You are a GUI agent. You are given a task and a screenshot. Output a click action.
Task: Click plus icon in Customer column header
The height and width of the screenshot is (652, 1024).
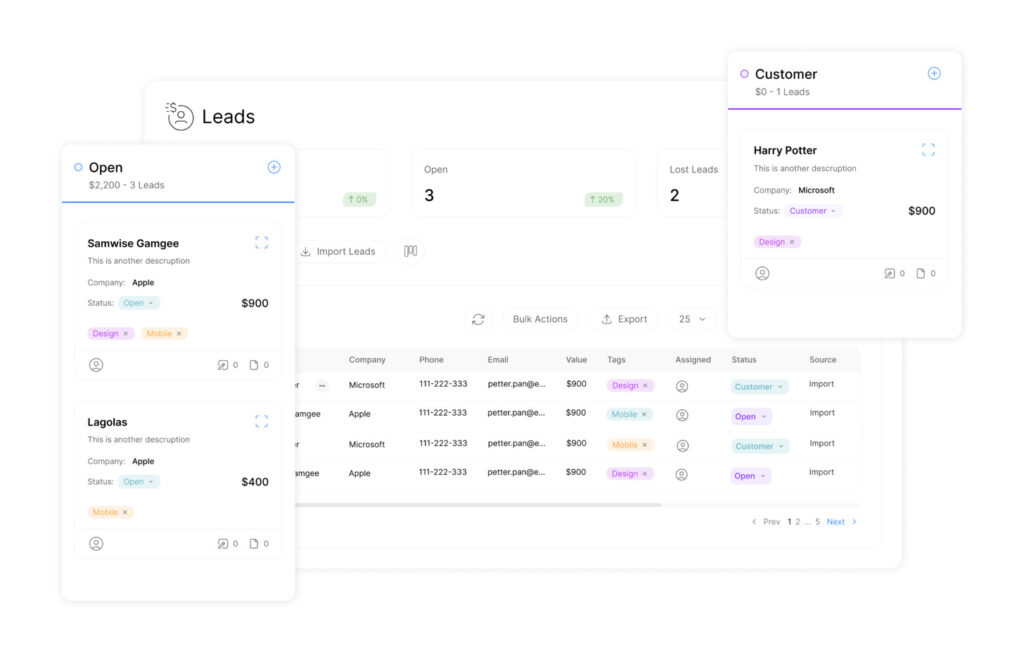934,73
